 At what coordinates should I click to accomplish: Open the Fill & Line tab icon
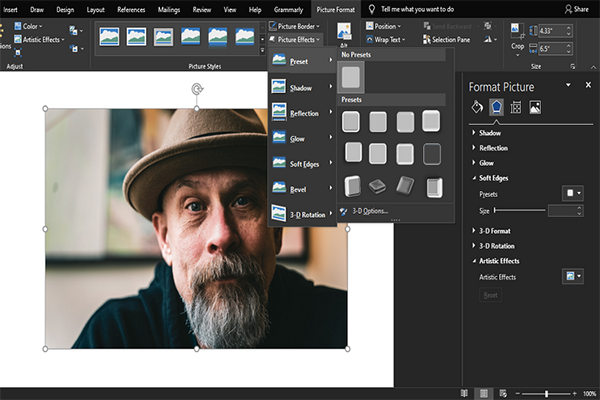(x=477, y=107)
